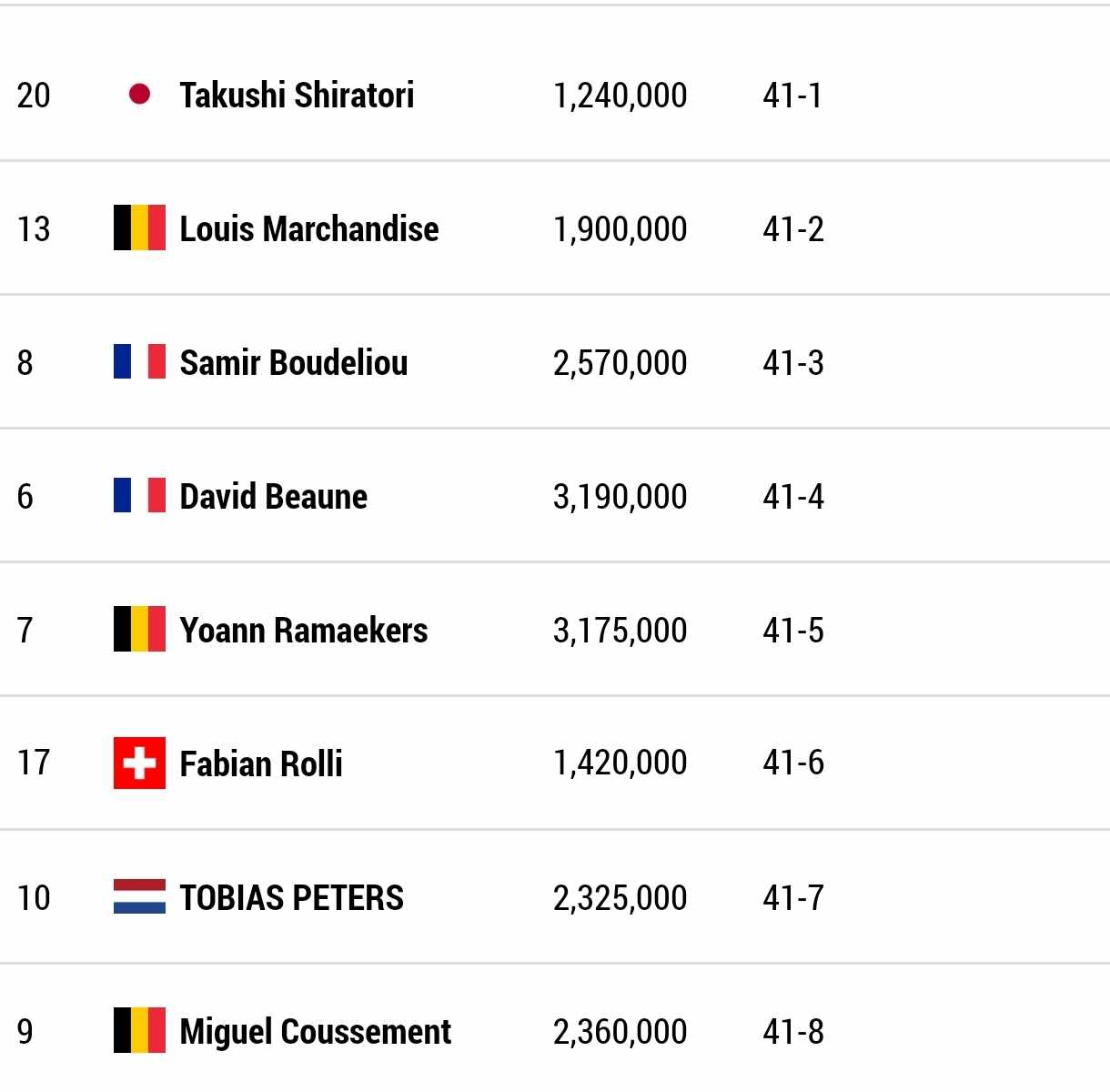The image size is (1110, 1092).
Task: Click Belgium flag beside Yoann Ramaekers
Action: click(139, 629)
